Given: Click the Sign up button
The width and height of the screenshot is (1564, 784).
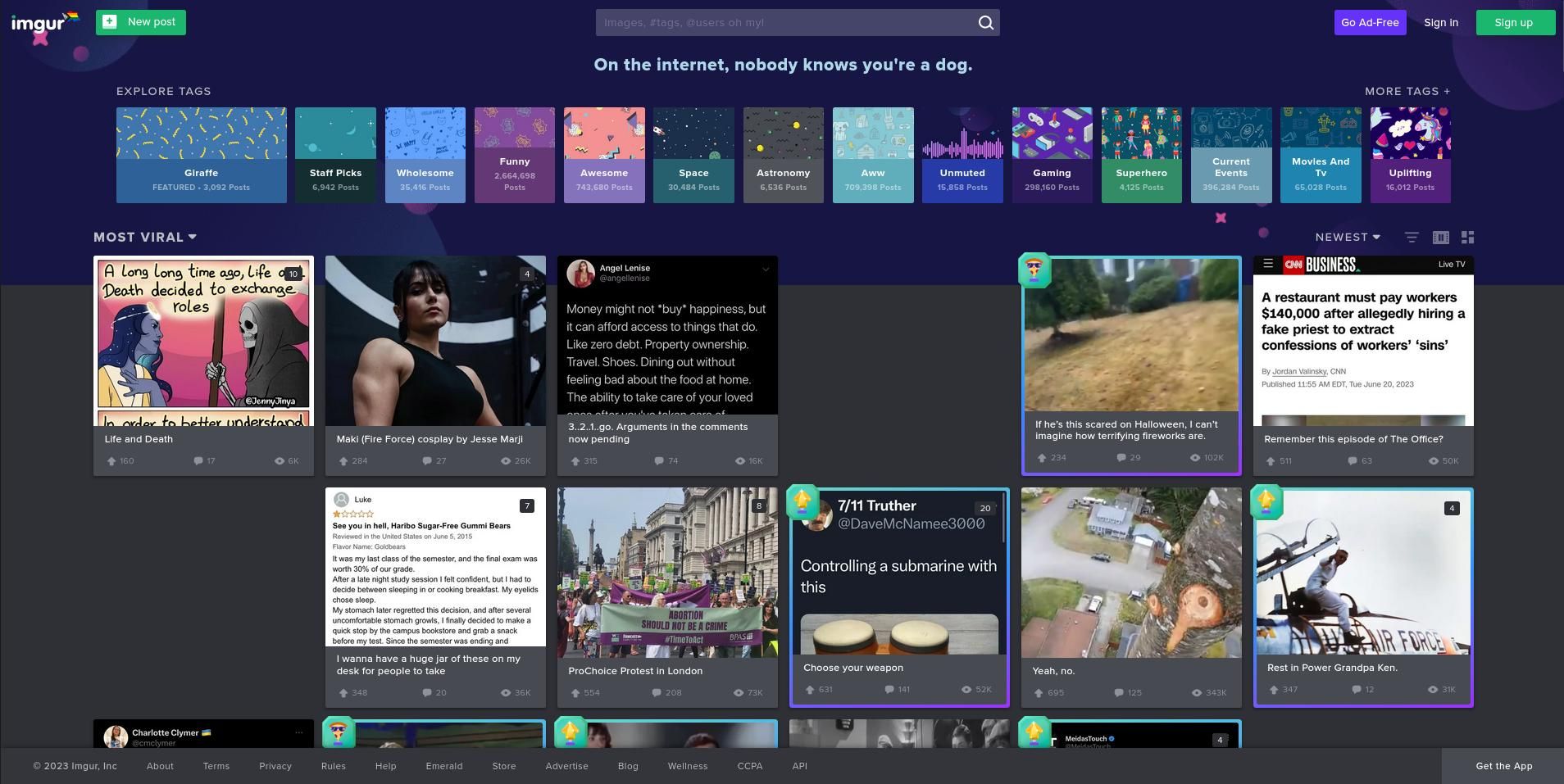Looking at the screenshot, I should point(1513,23).
